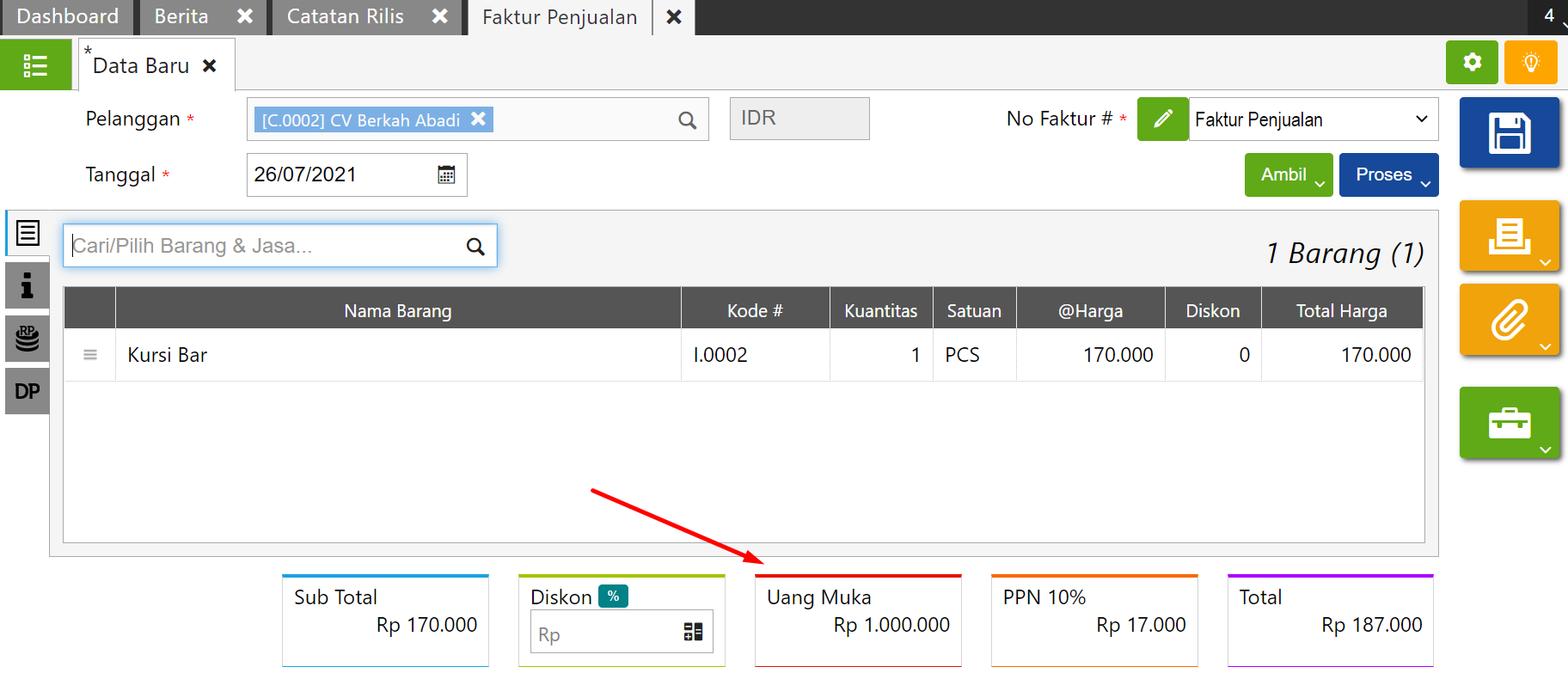This screenshot has height=673, width=1568.
Task: Click the green briefcase icon button
Action: pyautogui.click(x=1509, y=422)
